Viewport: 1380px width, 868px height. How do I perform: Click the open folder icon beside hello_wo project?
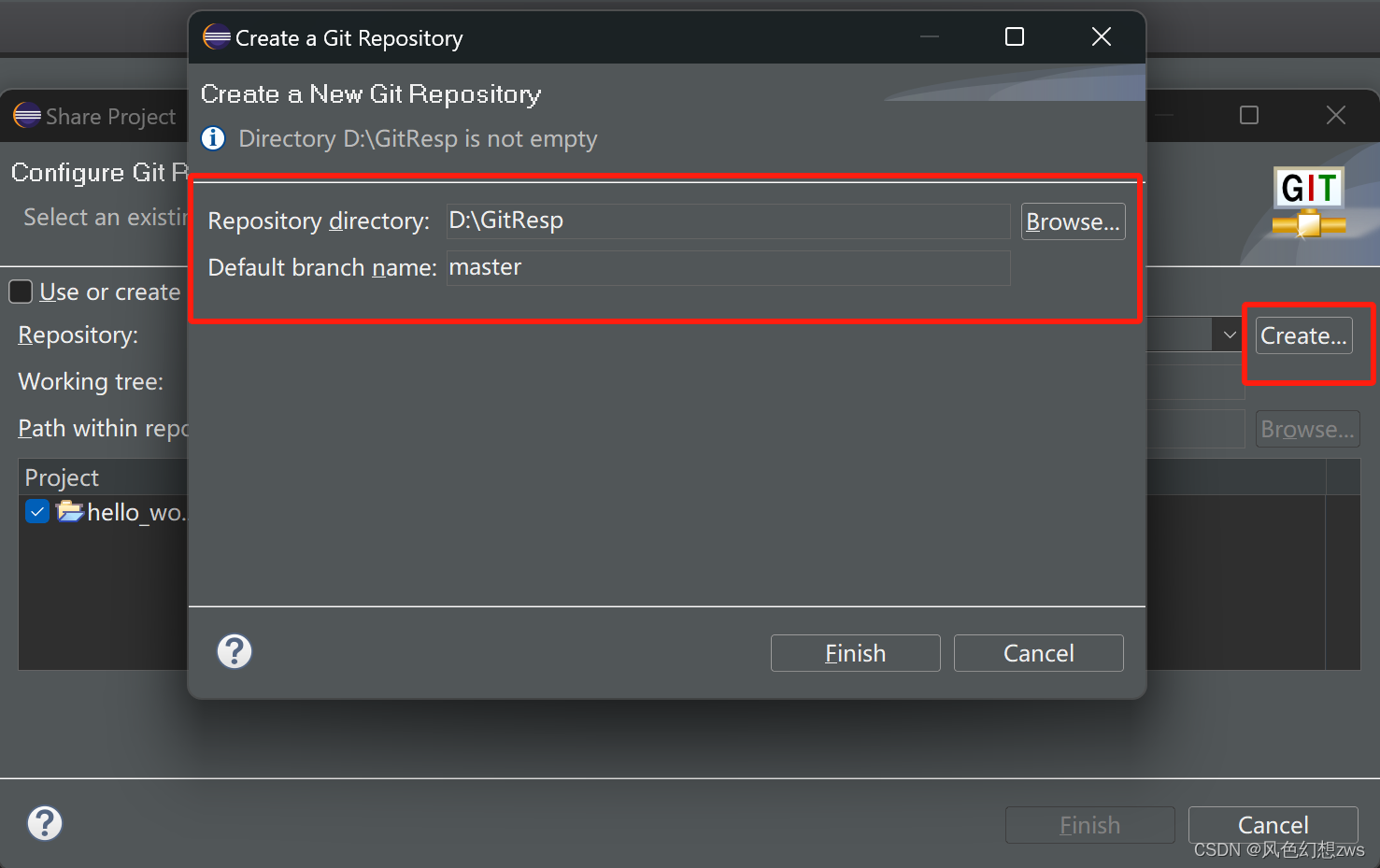[70, 511]
